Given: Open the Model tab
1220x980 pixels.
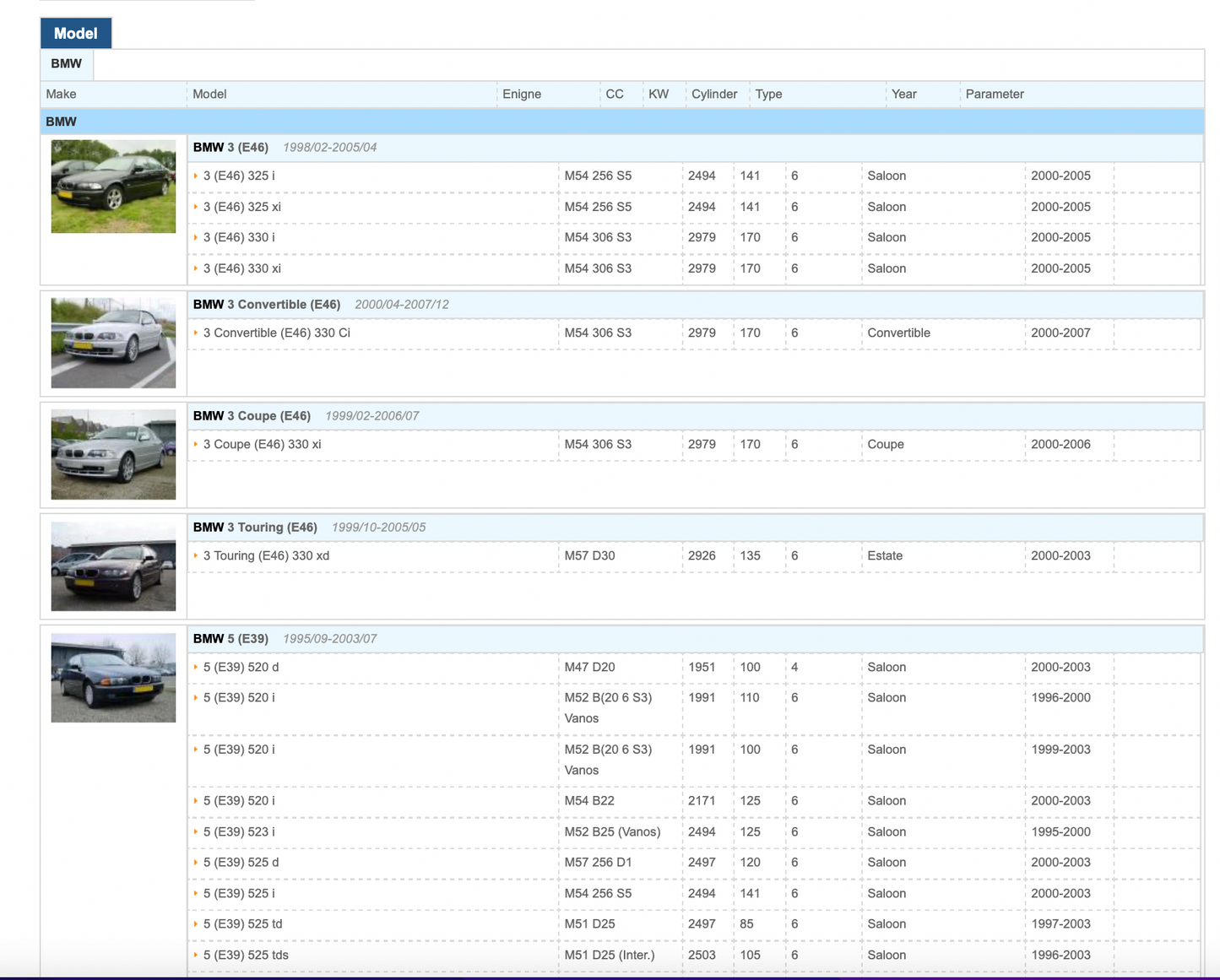Looking at the screenshot, I should (75, 34).
